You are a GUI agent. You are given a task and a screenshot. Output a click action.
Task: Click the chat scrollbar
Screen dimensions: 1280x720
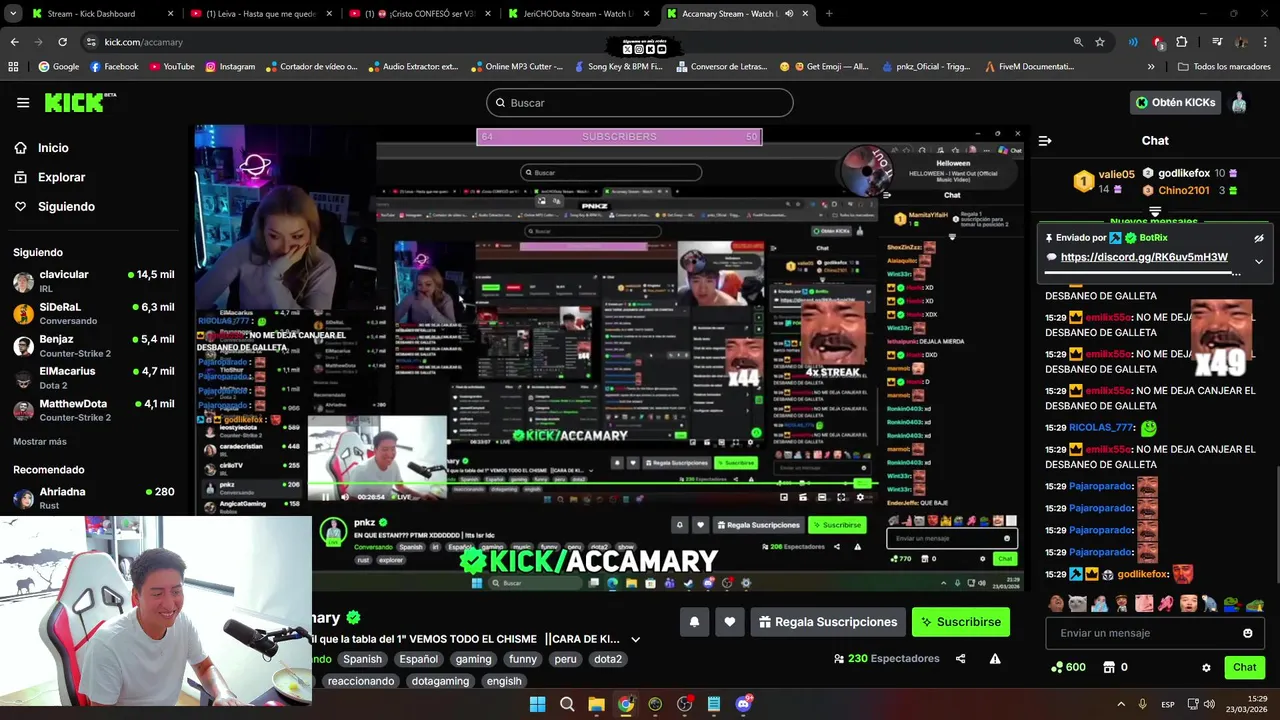(x=1277, y=522)
